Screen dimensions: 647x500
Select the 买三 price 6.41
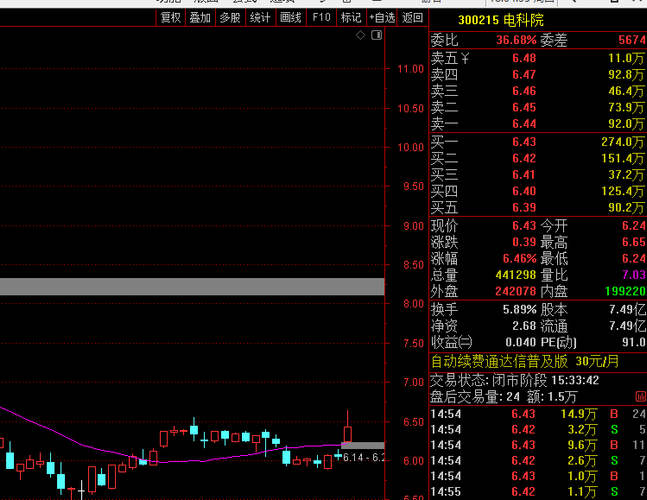[x=524, y=175]
